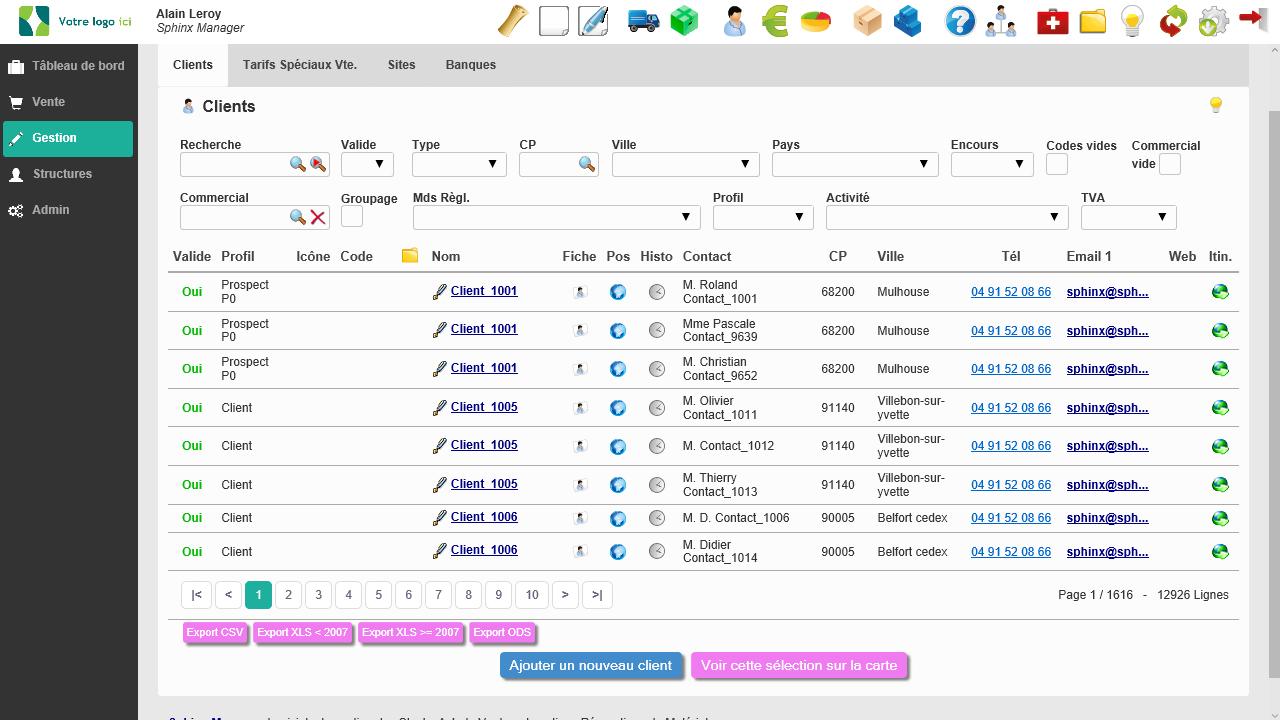Image resolution: width=1280 pixels, height=720 pixels.
Task: Open Itin. globe for M. Olivier Contact_1011
Action: (x=1220, y=408)
